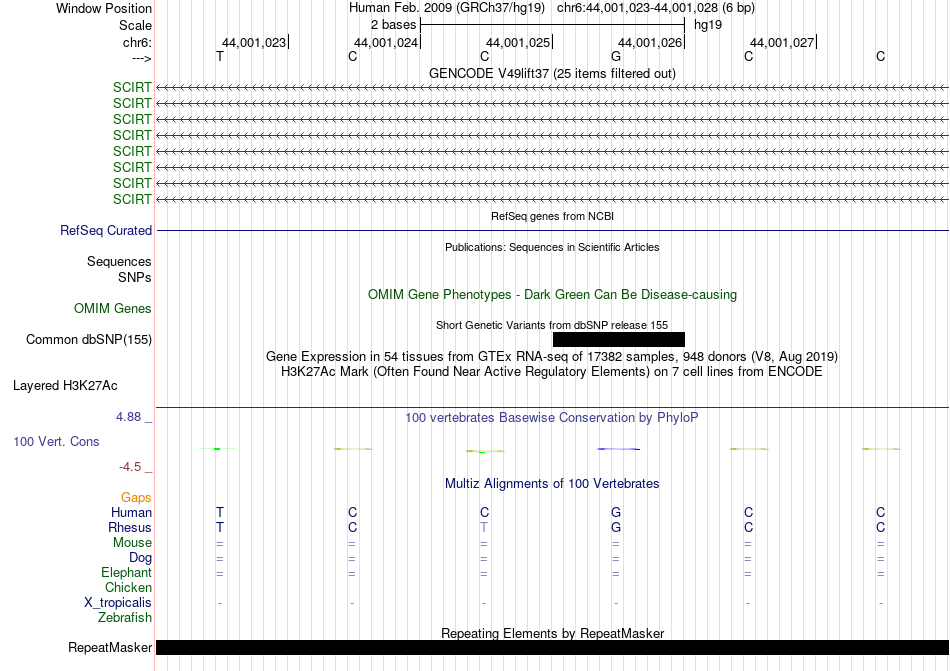The width and height of the screenshot is (950, 671).
Task: Click the 44,001,023 coordinate tick
Action: click(x=255, y=42)
